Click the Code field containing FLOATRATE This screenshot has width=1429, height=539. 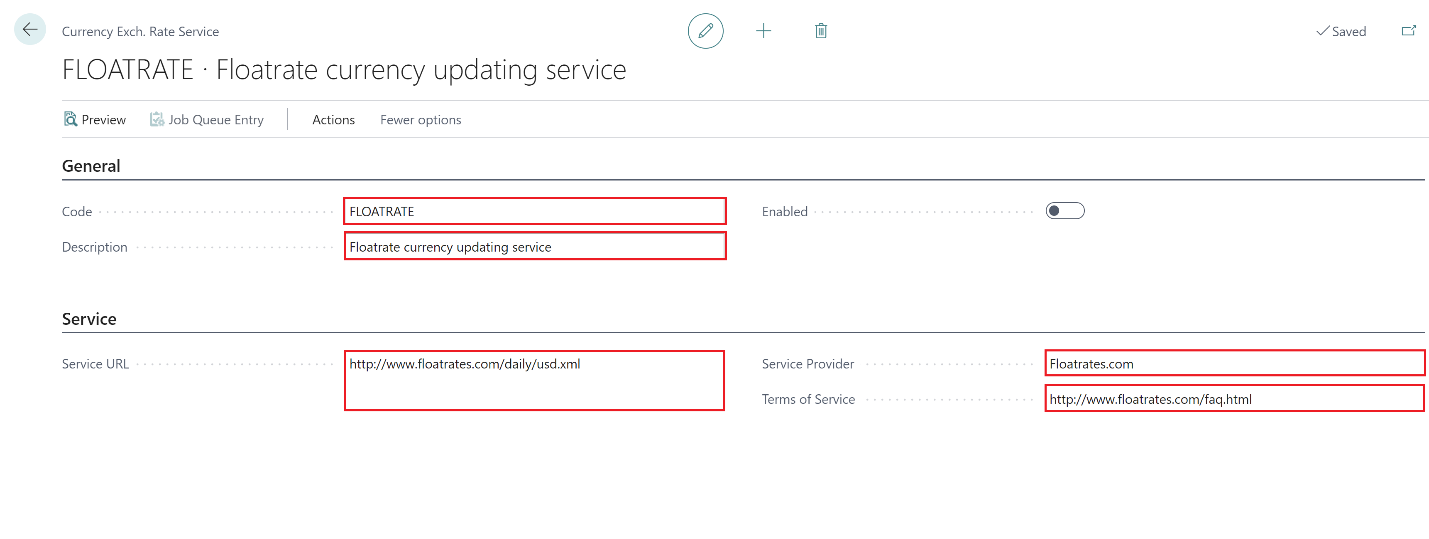[535, 211]
